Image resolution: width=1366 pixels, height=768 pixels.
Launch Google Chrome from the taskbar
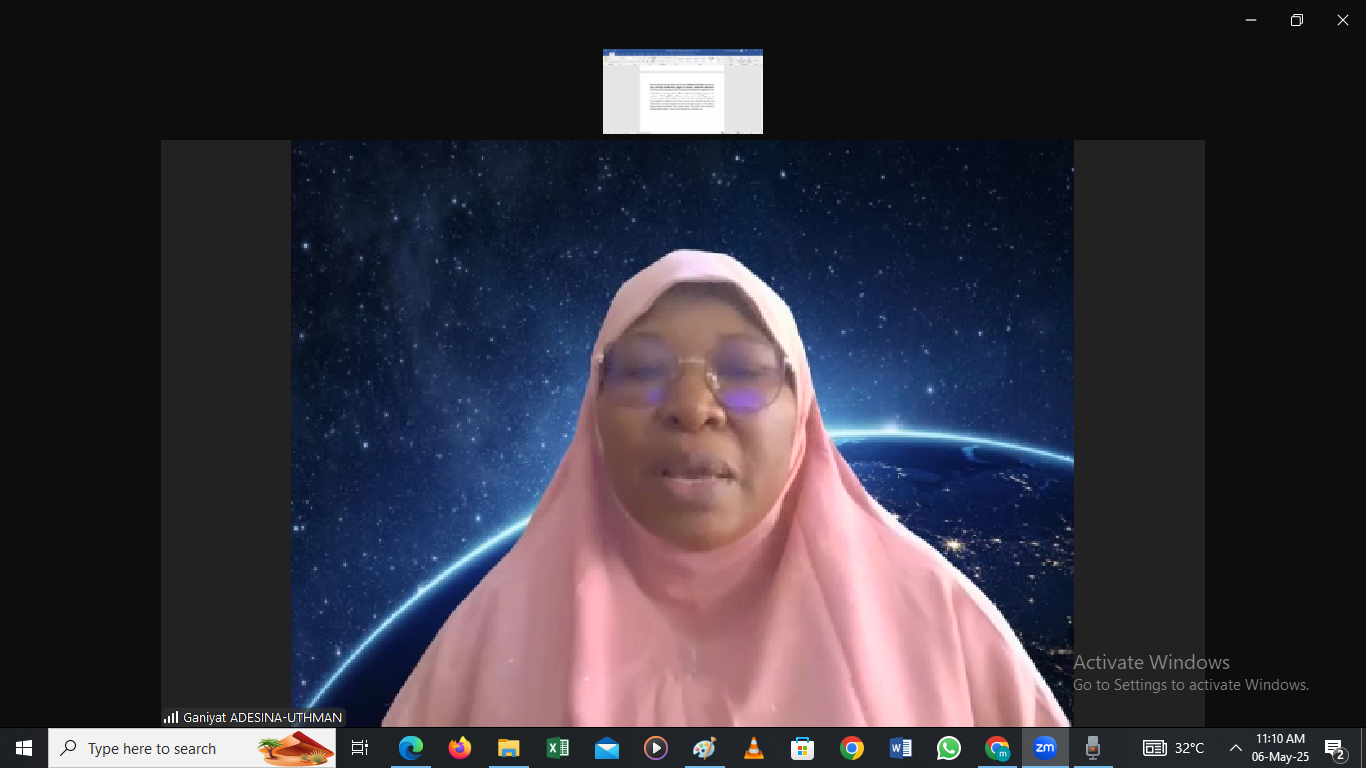point(851,748)
